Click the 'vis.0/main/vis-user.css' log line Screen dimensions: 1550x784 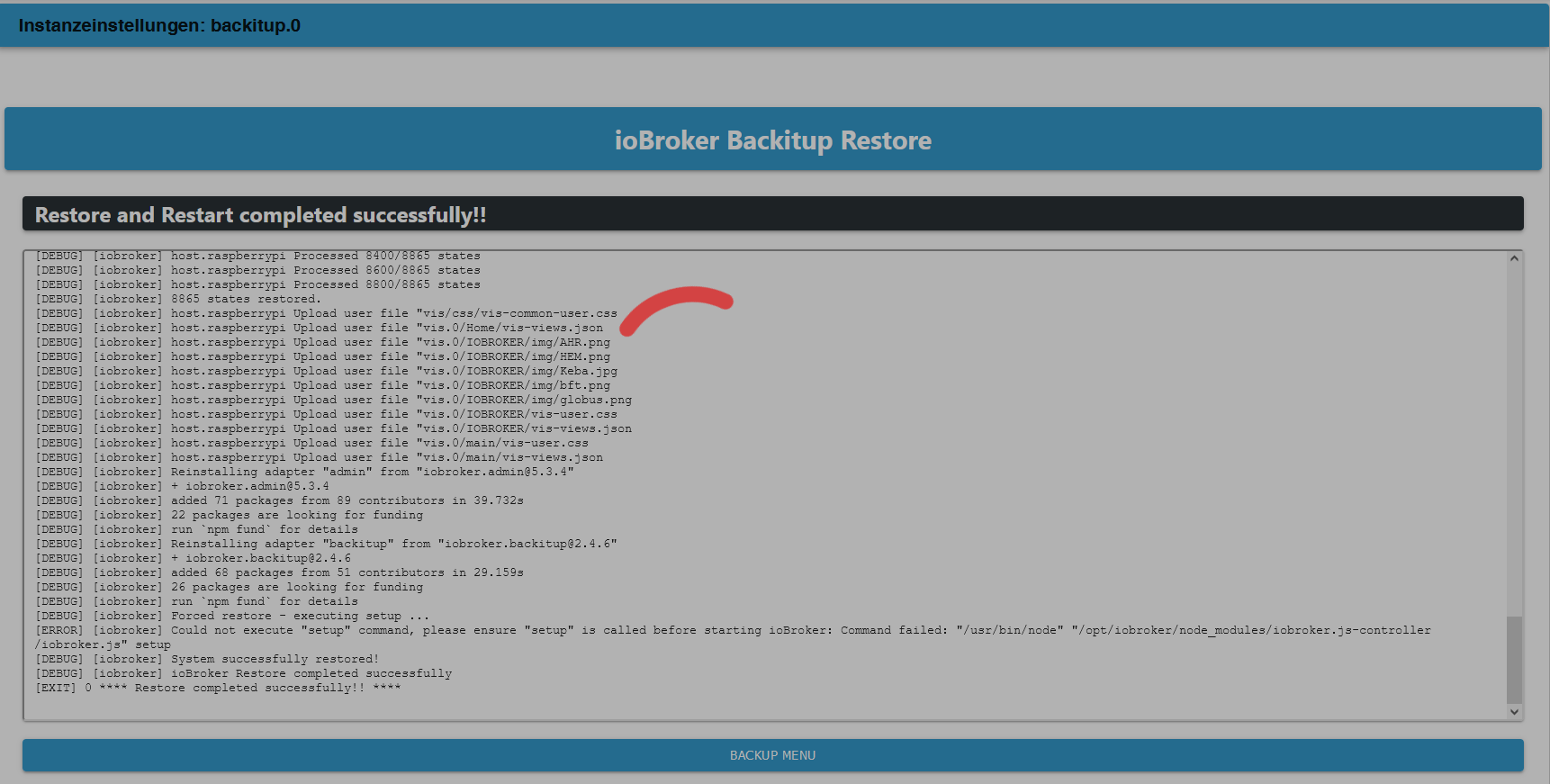(312, 443)
